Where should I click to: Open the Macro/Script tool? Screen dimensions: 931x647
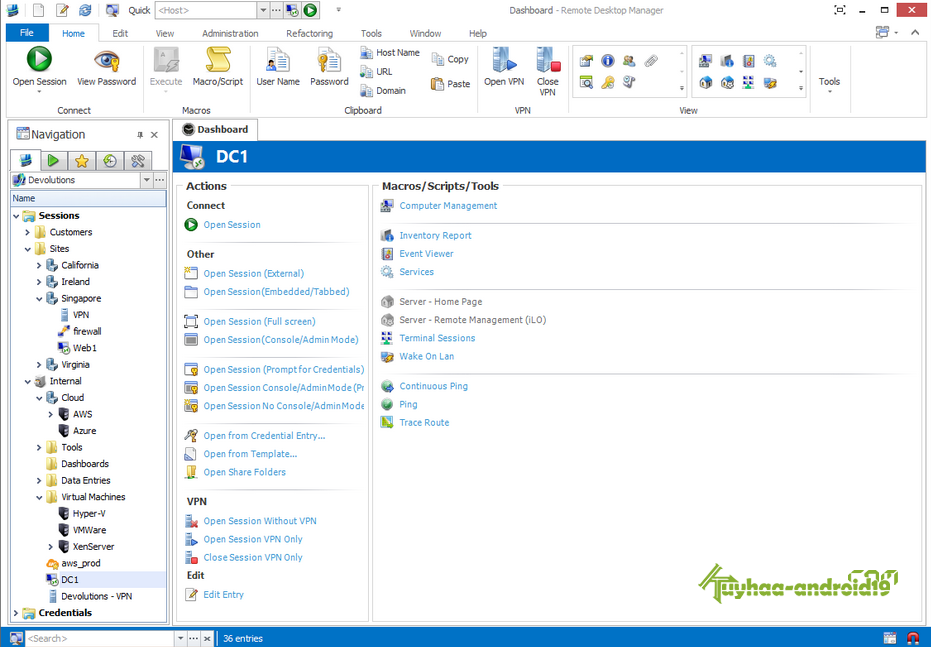click(x=217, y=66)
